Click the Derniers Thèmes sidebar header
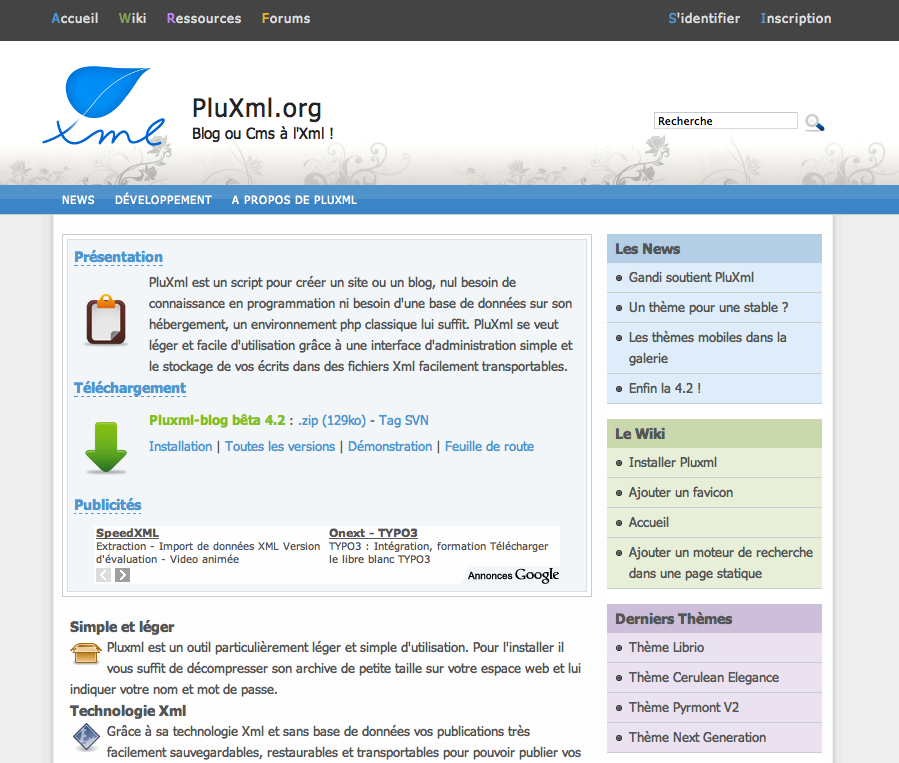The image size is (899, 763). pos(714,619)
